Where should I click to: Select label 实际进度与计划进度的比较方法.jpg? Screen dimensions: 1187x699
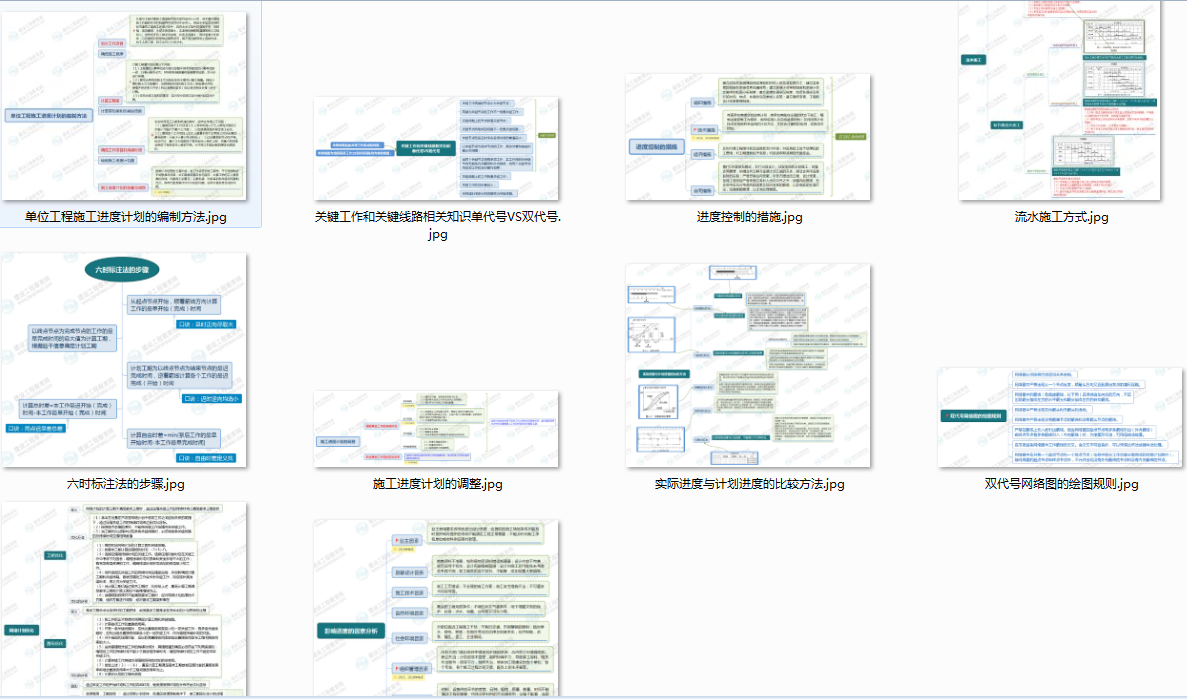749,484
